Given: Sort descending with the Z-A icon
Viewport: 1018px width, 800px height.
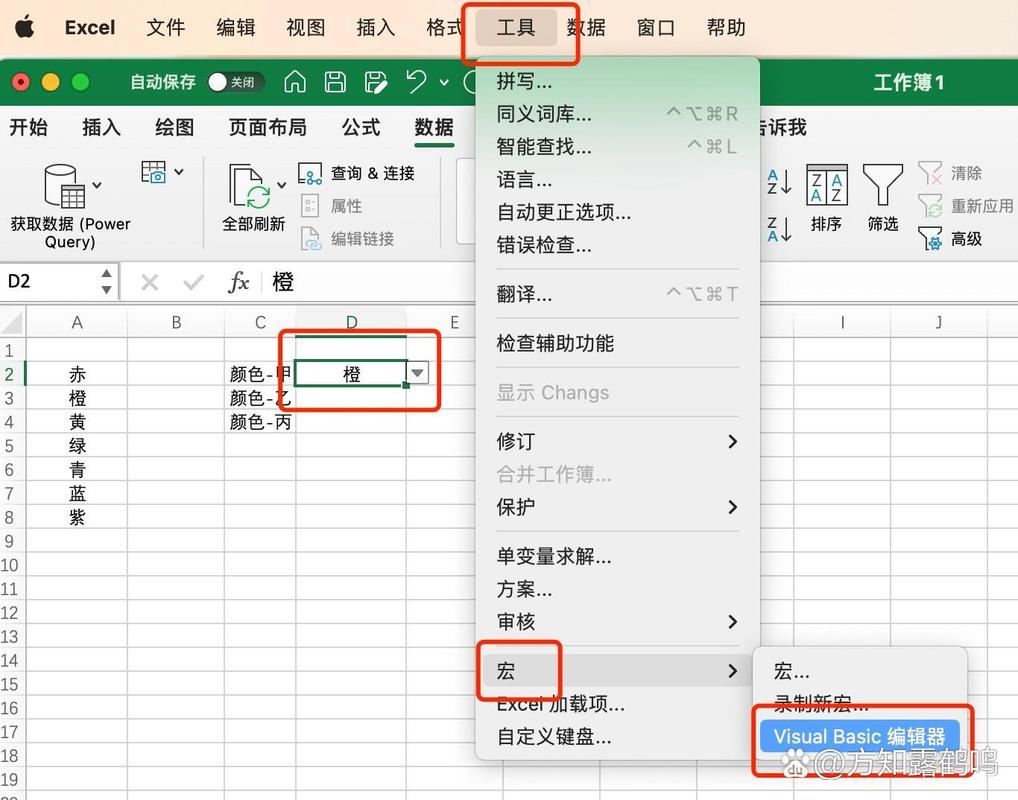Looking at the screenshot, I should [779, 229].
